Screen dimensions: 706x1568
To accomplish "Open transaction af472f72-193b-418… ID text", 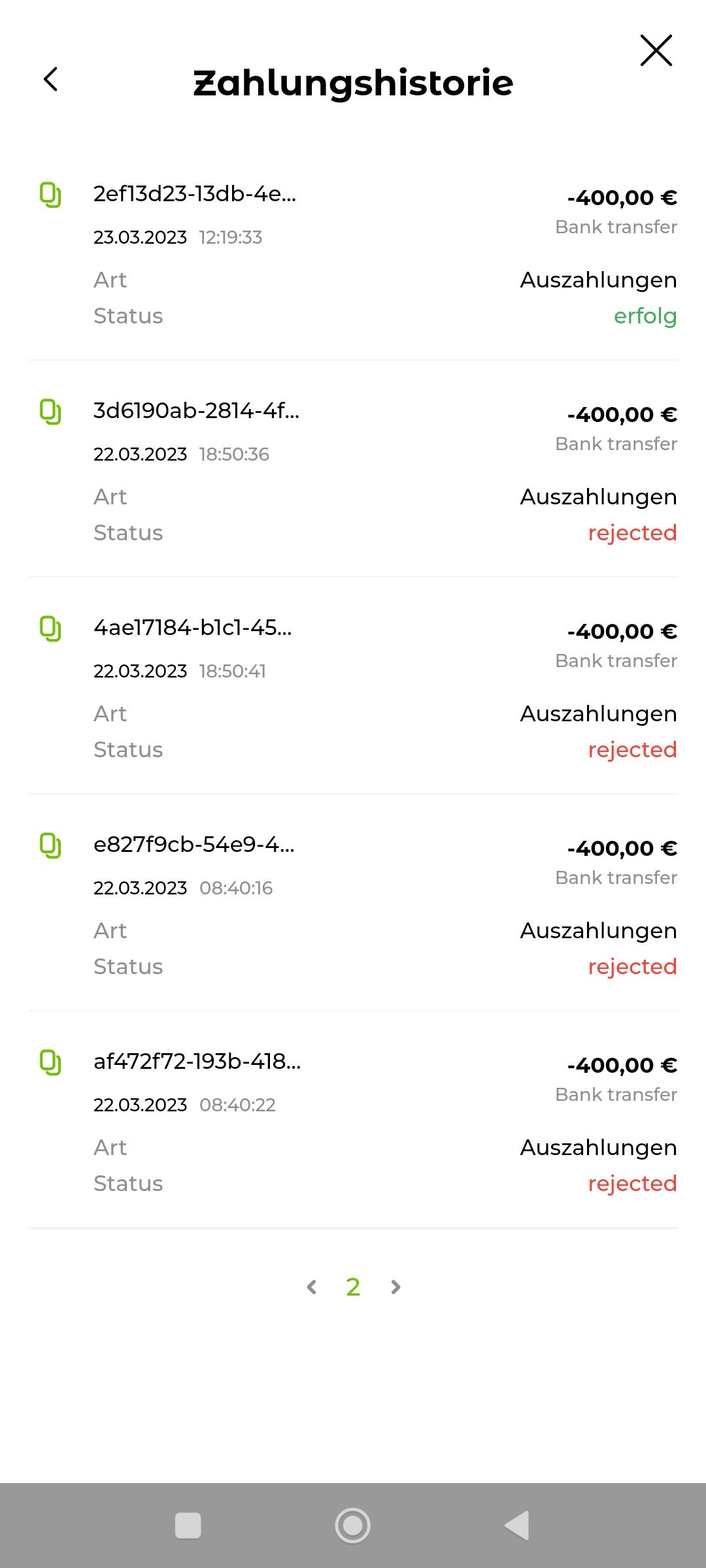I will tap(197, 1062).
